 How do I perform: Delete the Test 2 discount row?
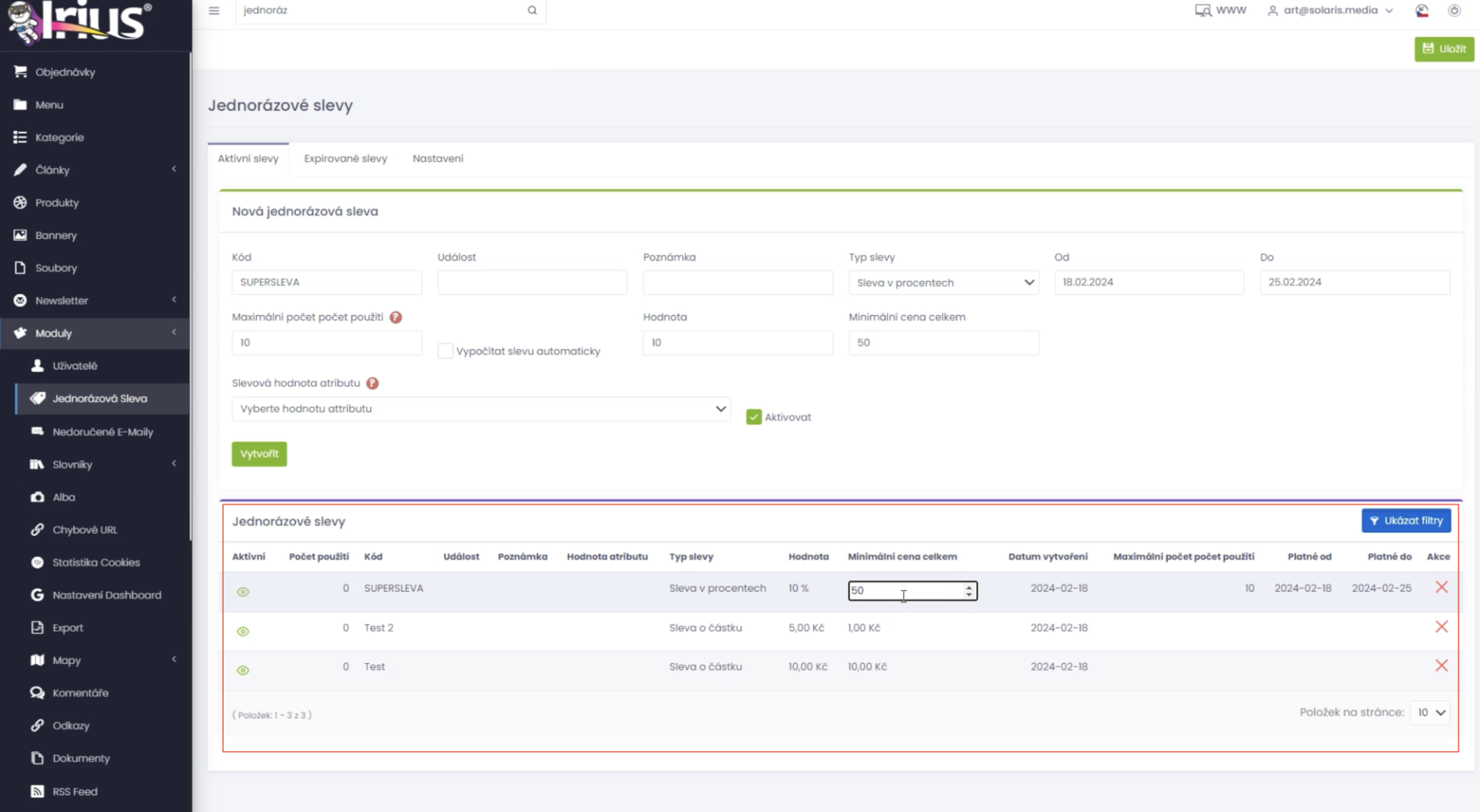click(x=1441, y=627)
